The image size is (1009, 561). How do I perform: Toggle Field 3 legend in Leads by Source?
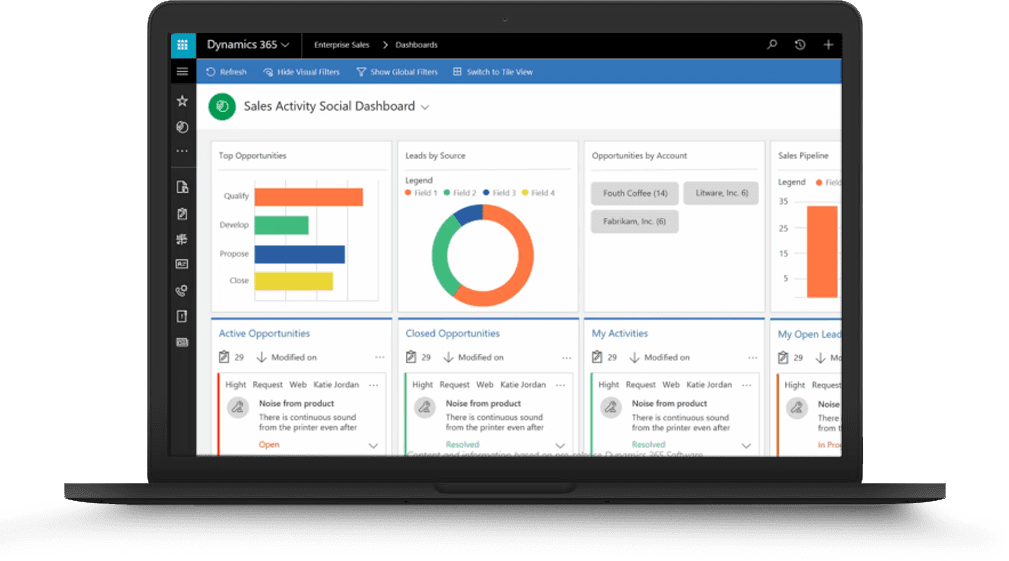point(499,193)
